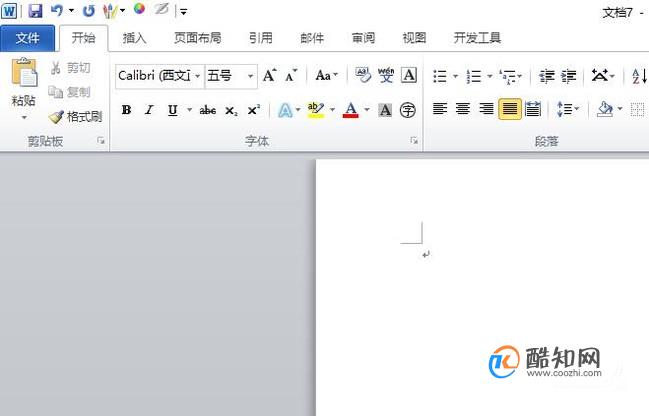The height and width of the screenshot is (416, 649).
Task: Switch to the 开始 (Home) tab
Action: click(x=84, y=38)
